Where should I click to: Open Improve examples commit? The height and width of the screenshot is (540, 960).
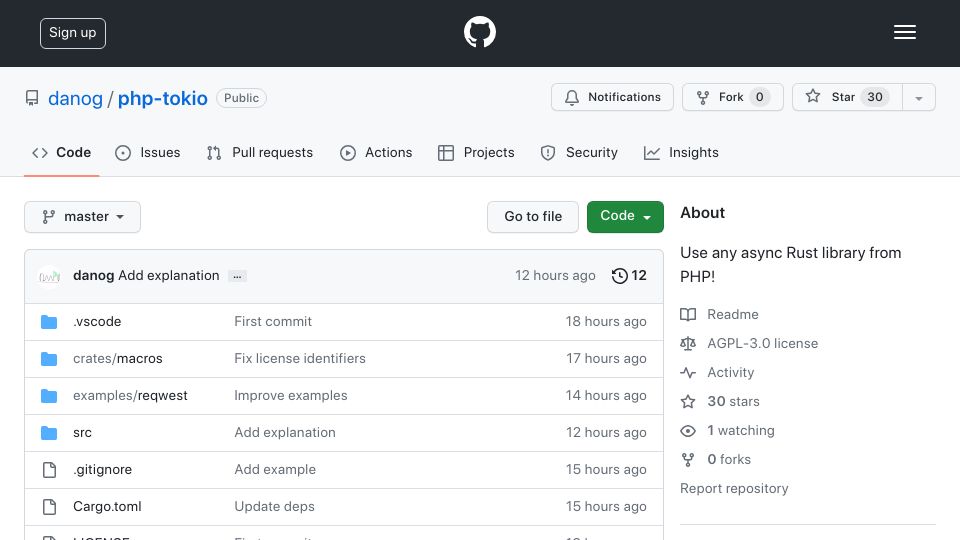coord(291,396)
